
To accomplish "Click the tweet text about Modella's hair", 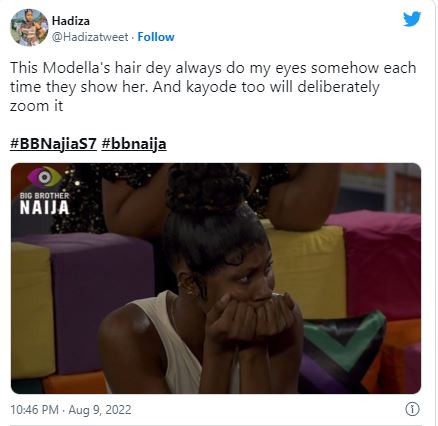I will [x=213, y=87].
